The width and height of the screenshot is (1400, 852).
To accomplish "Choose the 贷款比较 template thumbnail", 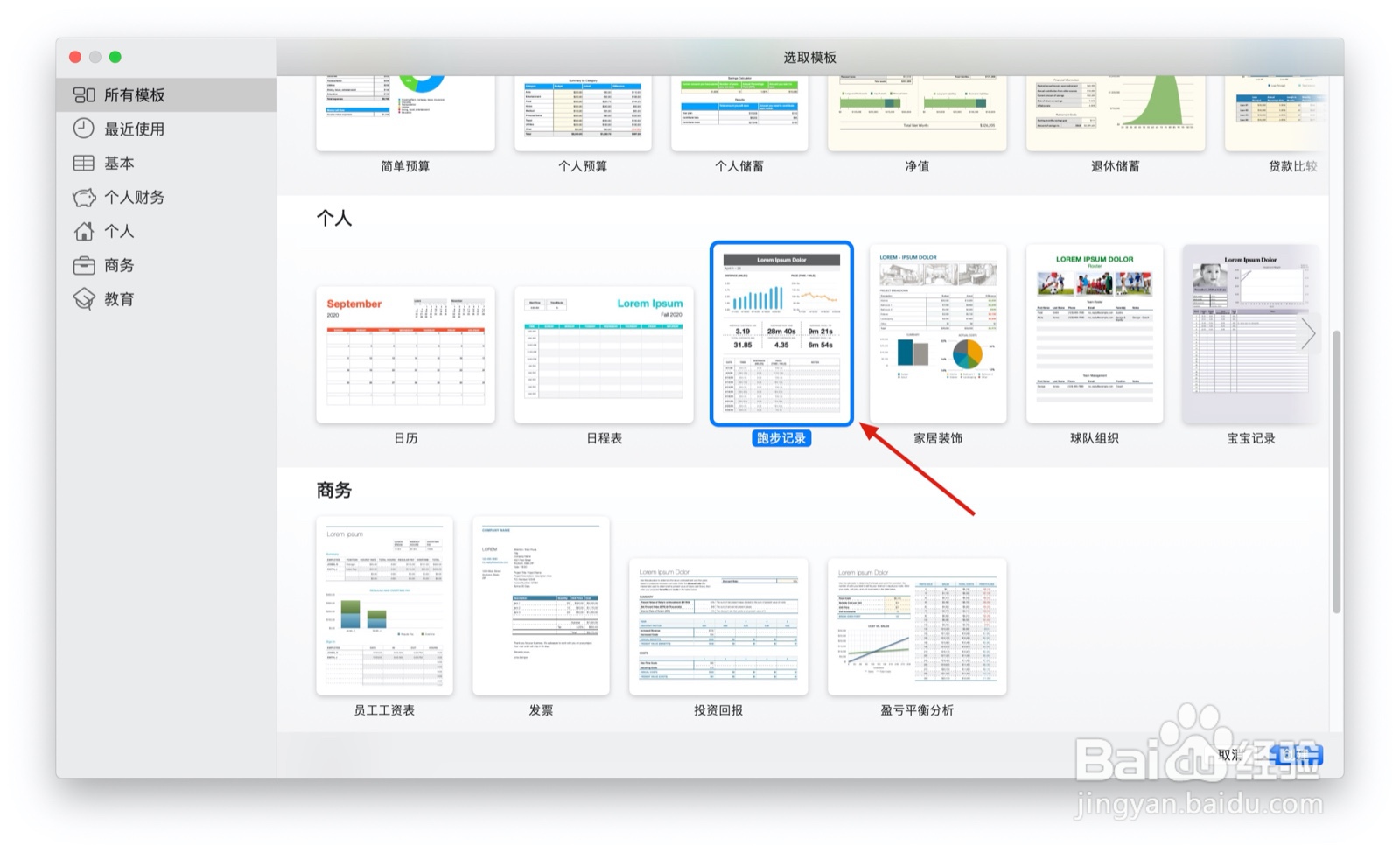I will pos(1277,113).
